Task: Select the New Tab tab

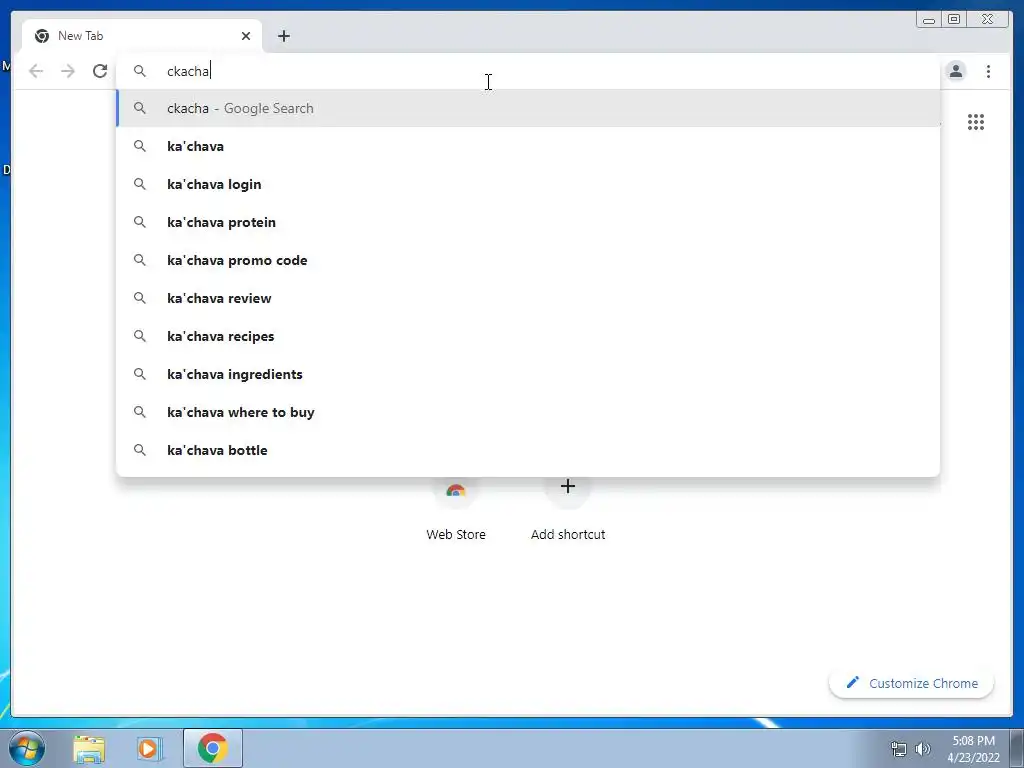Action: [x=142, y=36]
